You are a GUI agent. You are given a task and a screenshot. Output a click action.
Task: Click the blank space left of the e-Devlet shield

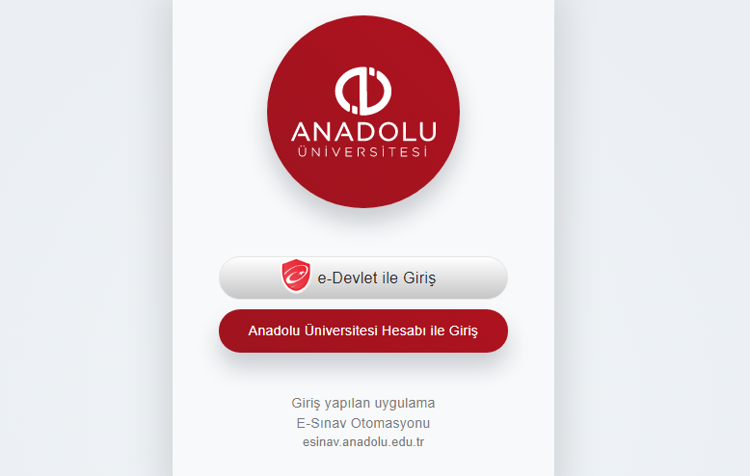(251, 278)
